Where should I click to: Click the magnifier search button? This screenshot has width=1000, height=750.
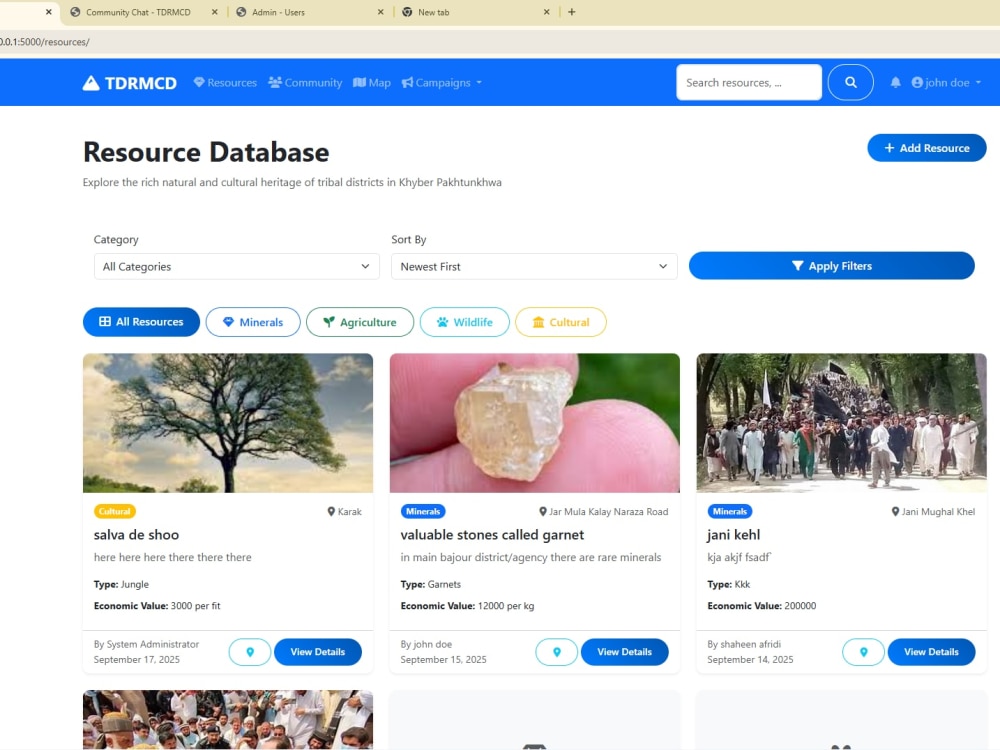click(851, 82)
